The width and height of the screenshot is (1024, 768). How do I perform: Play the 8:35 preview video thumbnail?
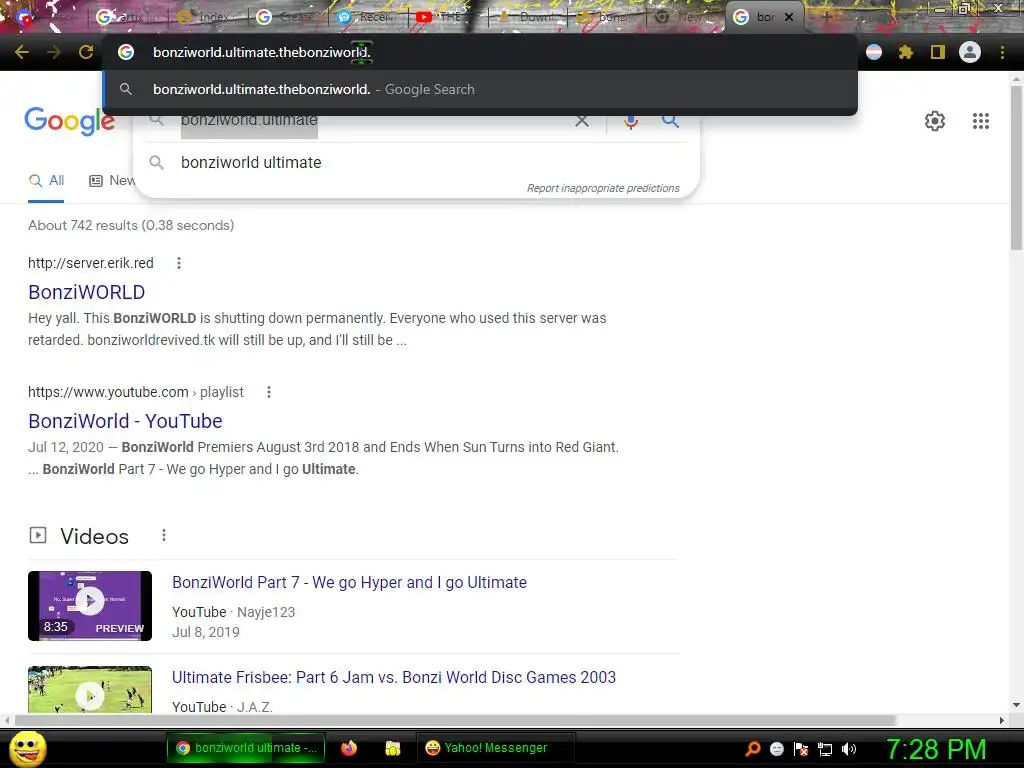(90, 605)
